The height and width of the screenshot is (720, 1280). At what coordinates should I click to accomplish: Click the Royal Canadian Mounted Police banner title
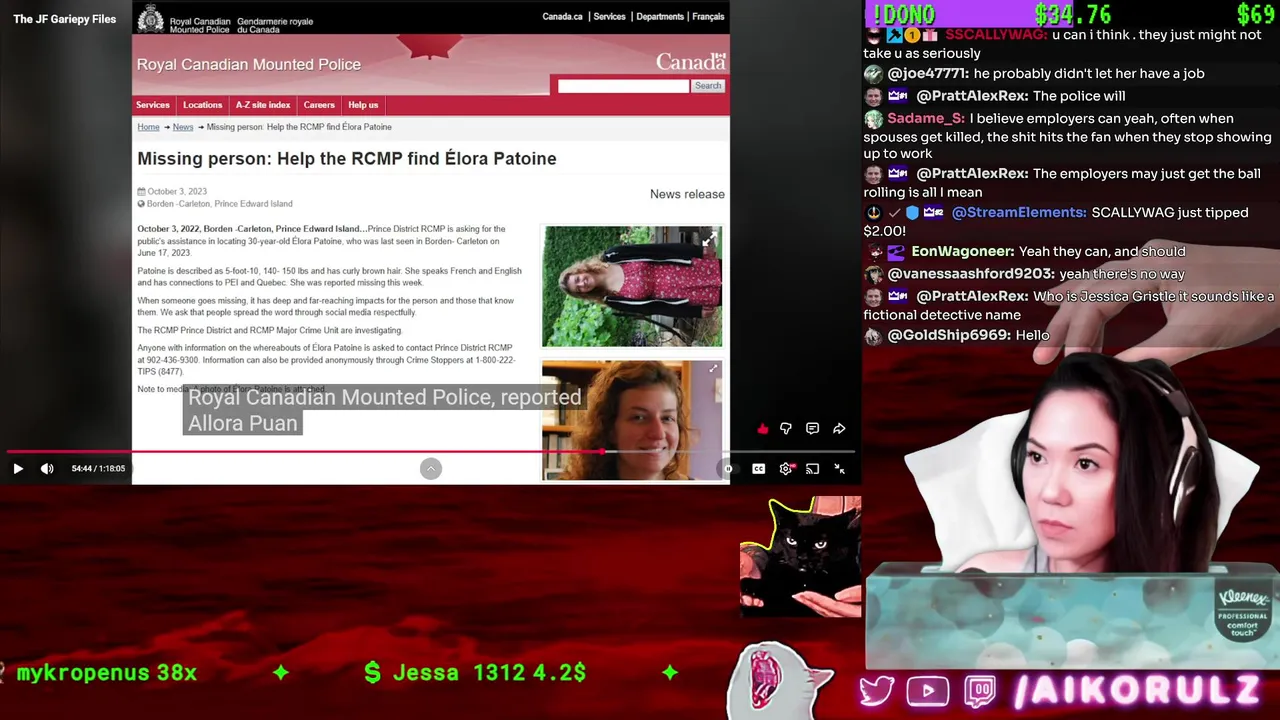pos(249,64)
